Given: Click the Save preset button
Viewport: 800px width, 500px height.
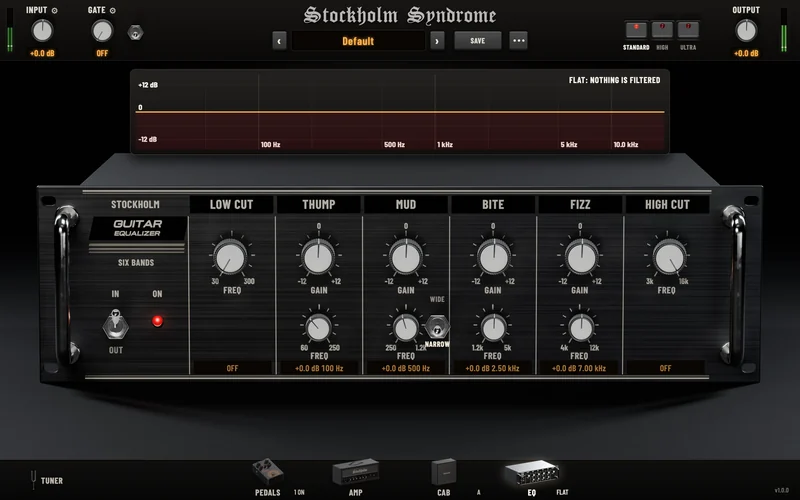Looking at the screenshot, I should pos(478,41).
